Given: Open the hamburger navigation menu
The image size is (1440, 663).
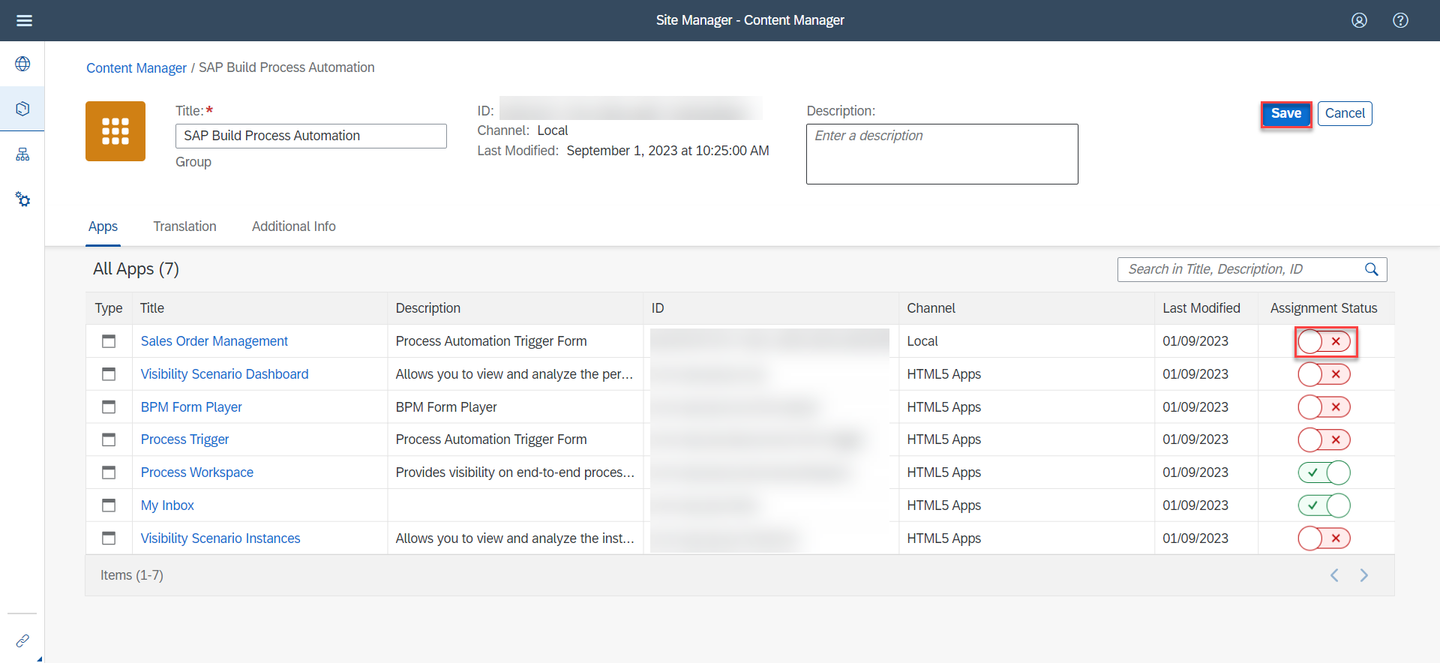Looking at the screenshot, I should (24, 20).
